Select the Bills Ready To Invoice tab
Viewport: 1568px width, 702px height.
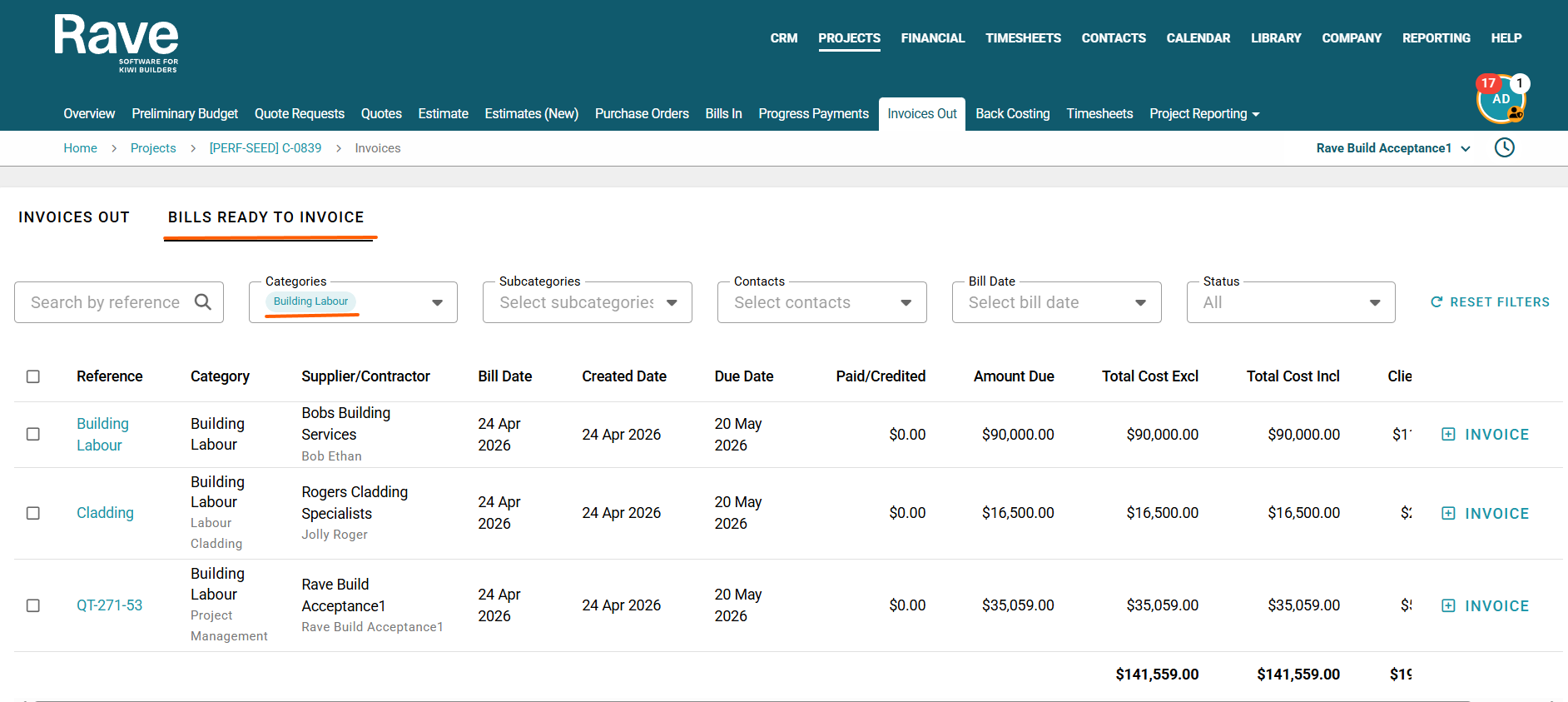(266, 217)
